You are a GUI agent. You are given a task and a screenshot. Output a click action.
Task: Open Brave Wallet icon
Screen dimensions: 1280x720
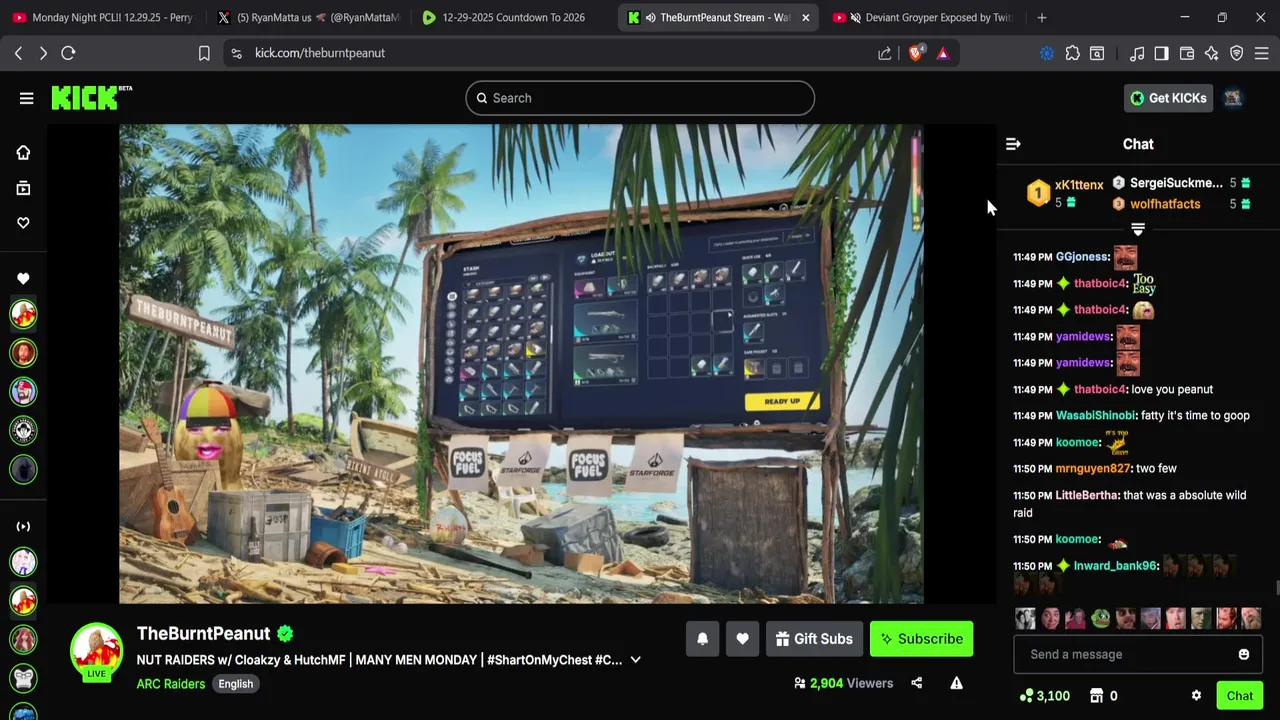pos(1187,53)
